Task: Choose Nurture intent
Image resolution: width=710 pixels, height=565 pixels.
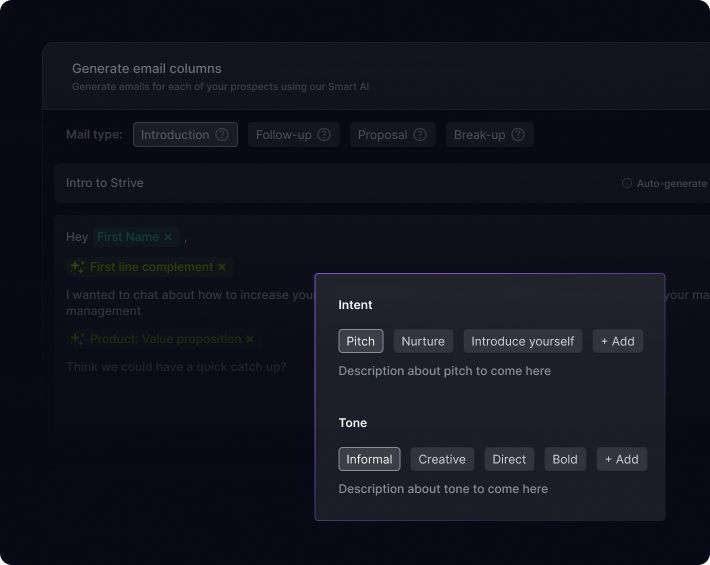Action: (423, 341)
